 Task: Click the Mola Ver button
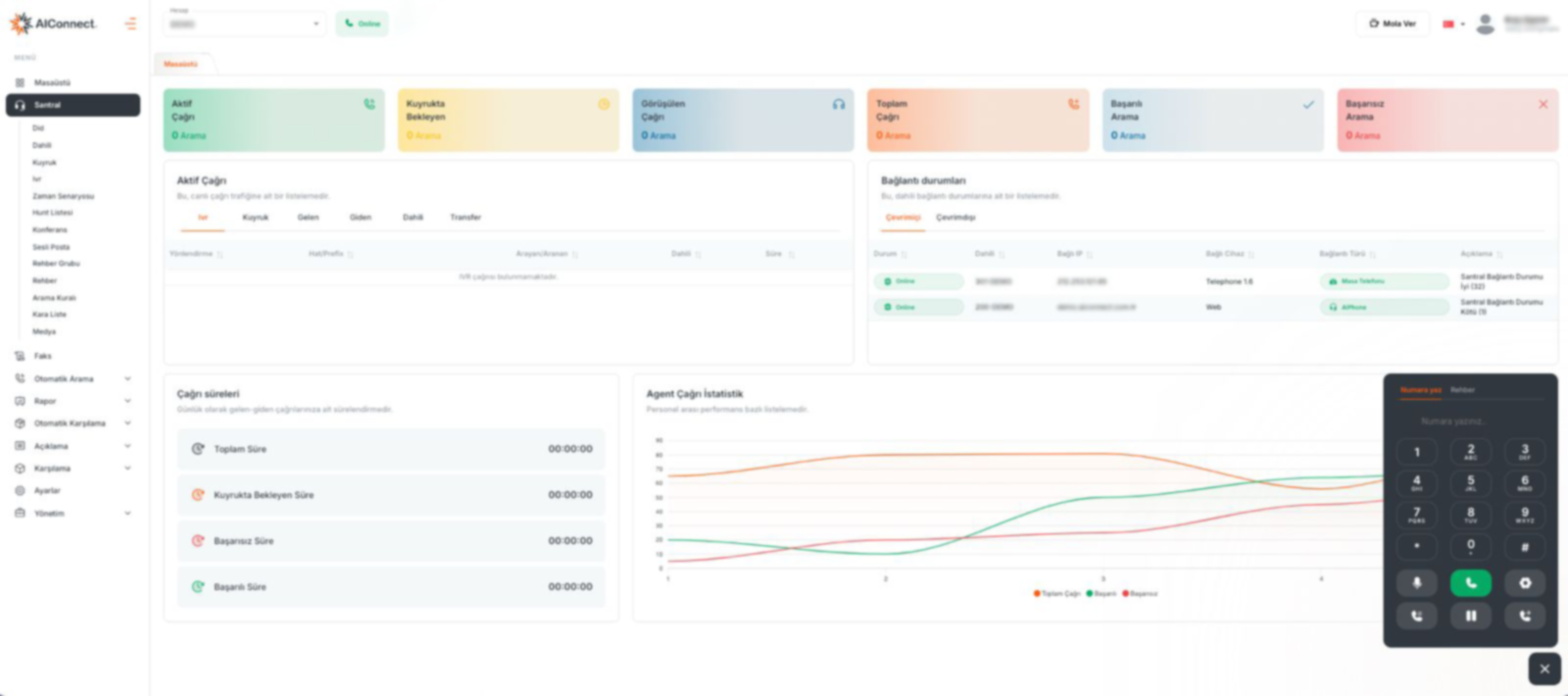point(1392,24)
